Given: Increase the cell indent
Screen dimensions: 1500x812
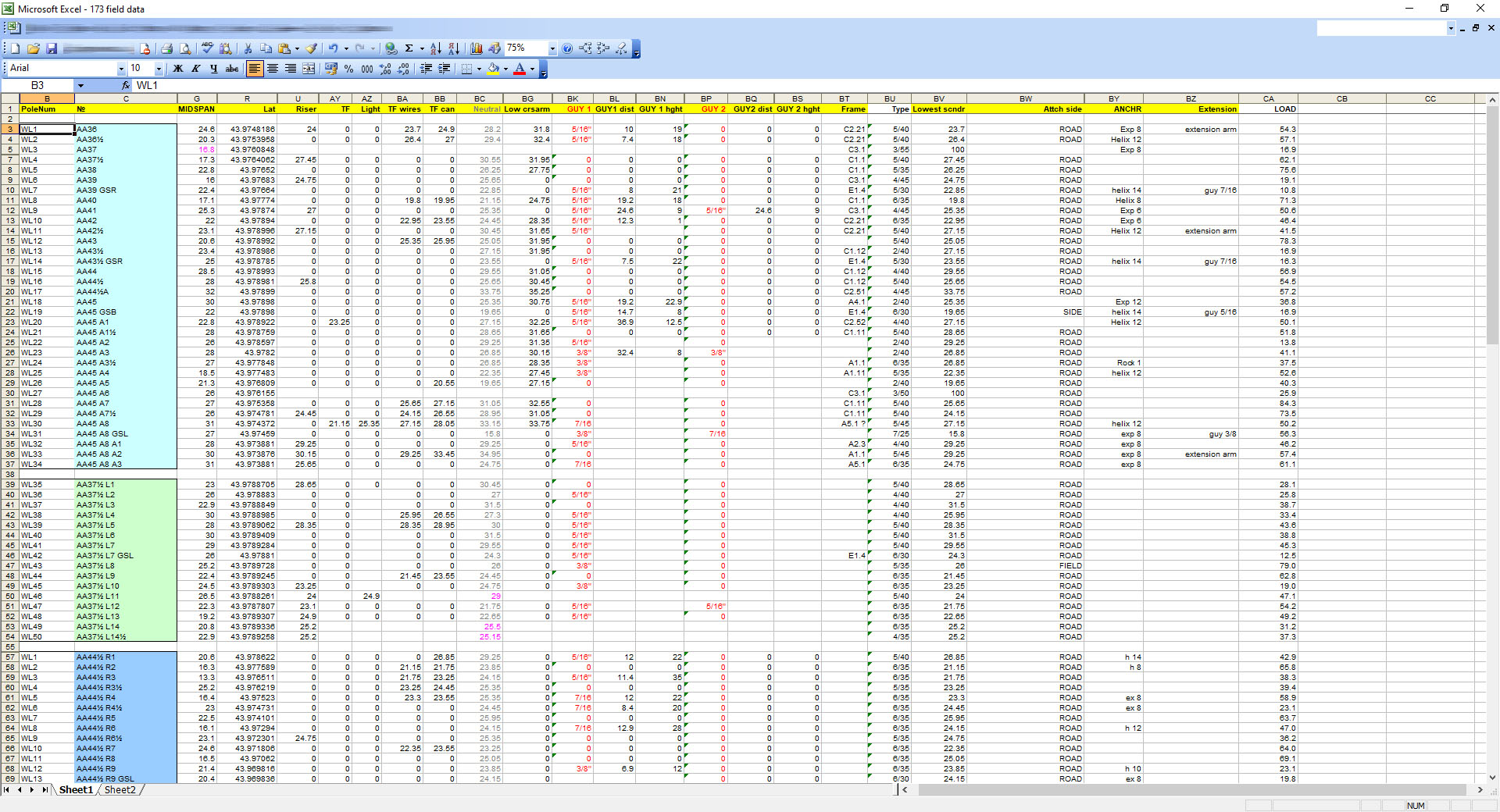Looking at the screenshot, I should pos(444,69).
